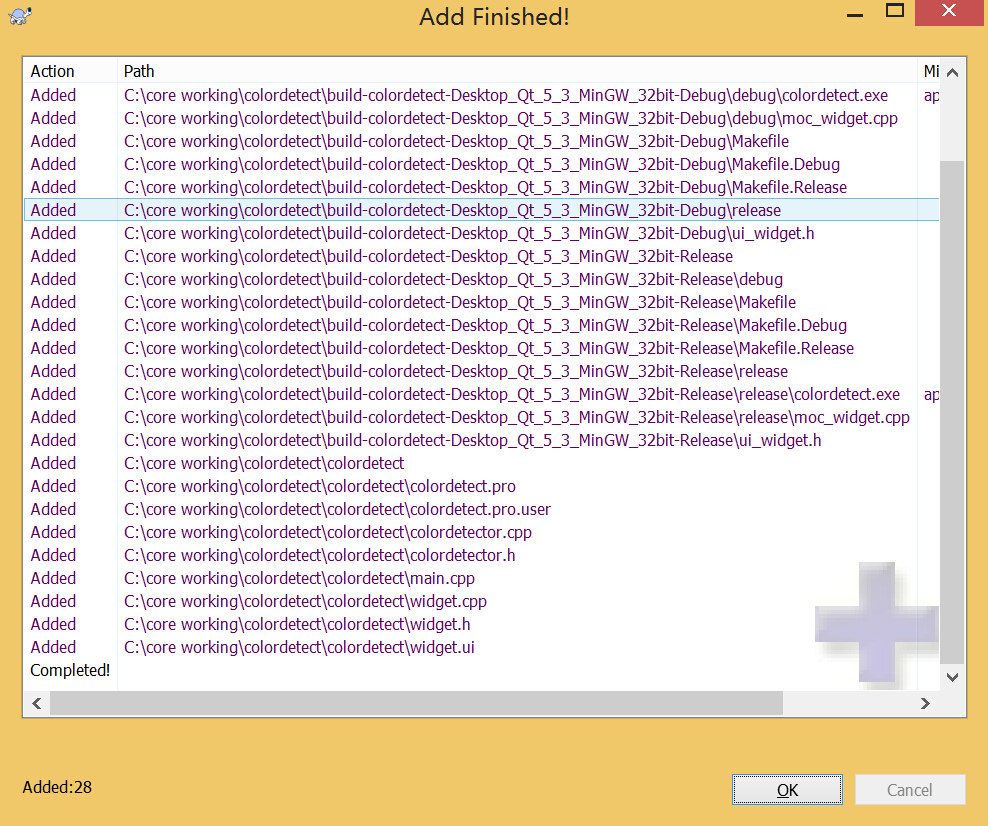Viewport: 988px width, 826px height.
Task: Minimize the Add Finished window
Action: pos(854,14)
